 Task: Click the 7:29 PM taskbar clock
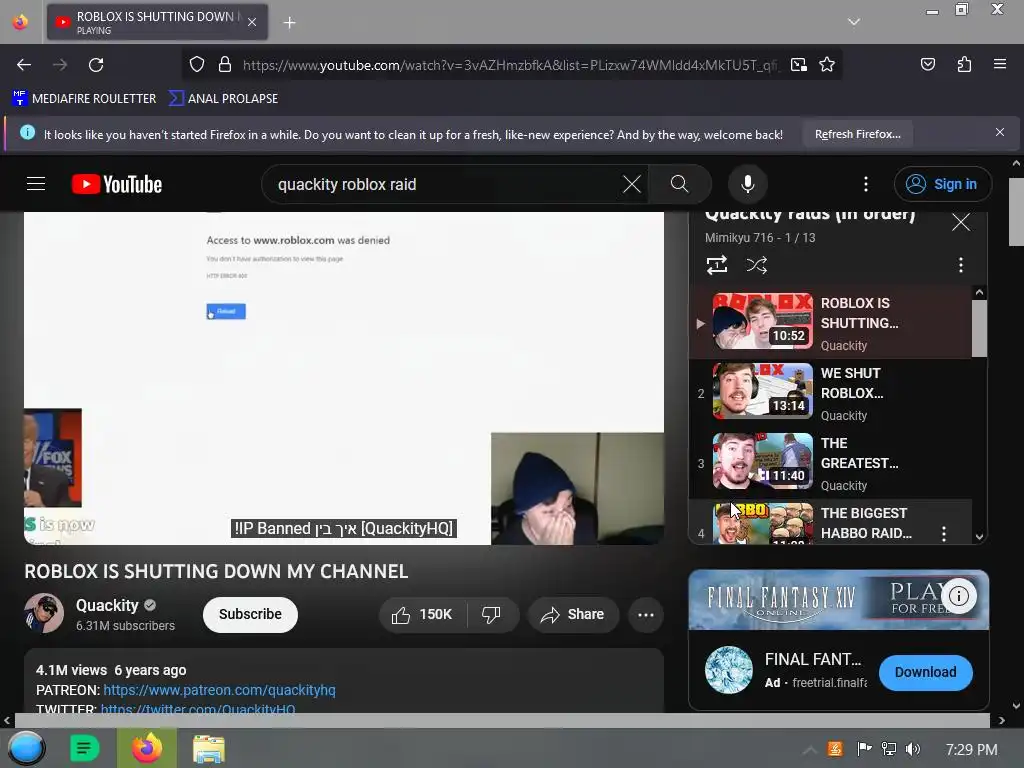(x=971, y=749)
